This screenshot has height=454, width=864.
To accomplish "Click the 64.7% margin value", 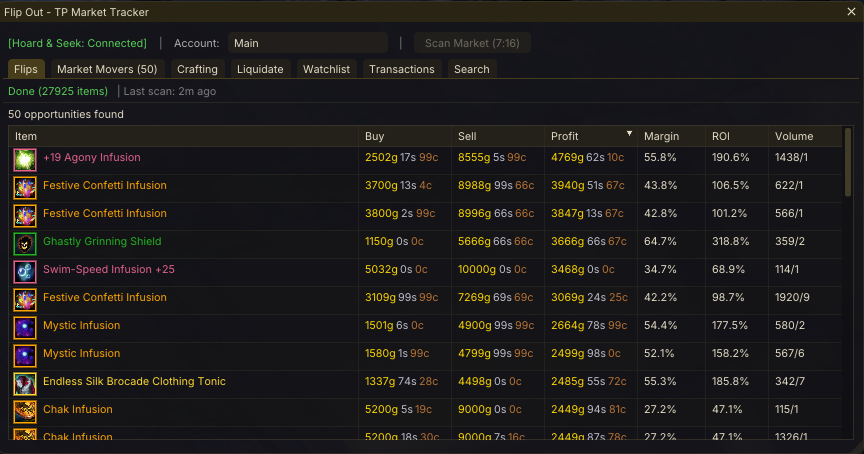I will point(660,241).
